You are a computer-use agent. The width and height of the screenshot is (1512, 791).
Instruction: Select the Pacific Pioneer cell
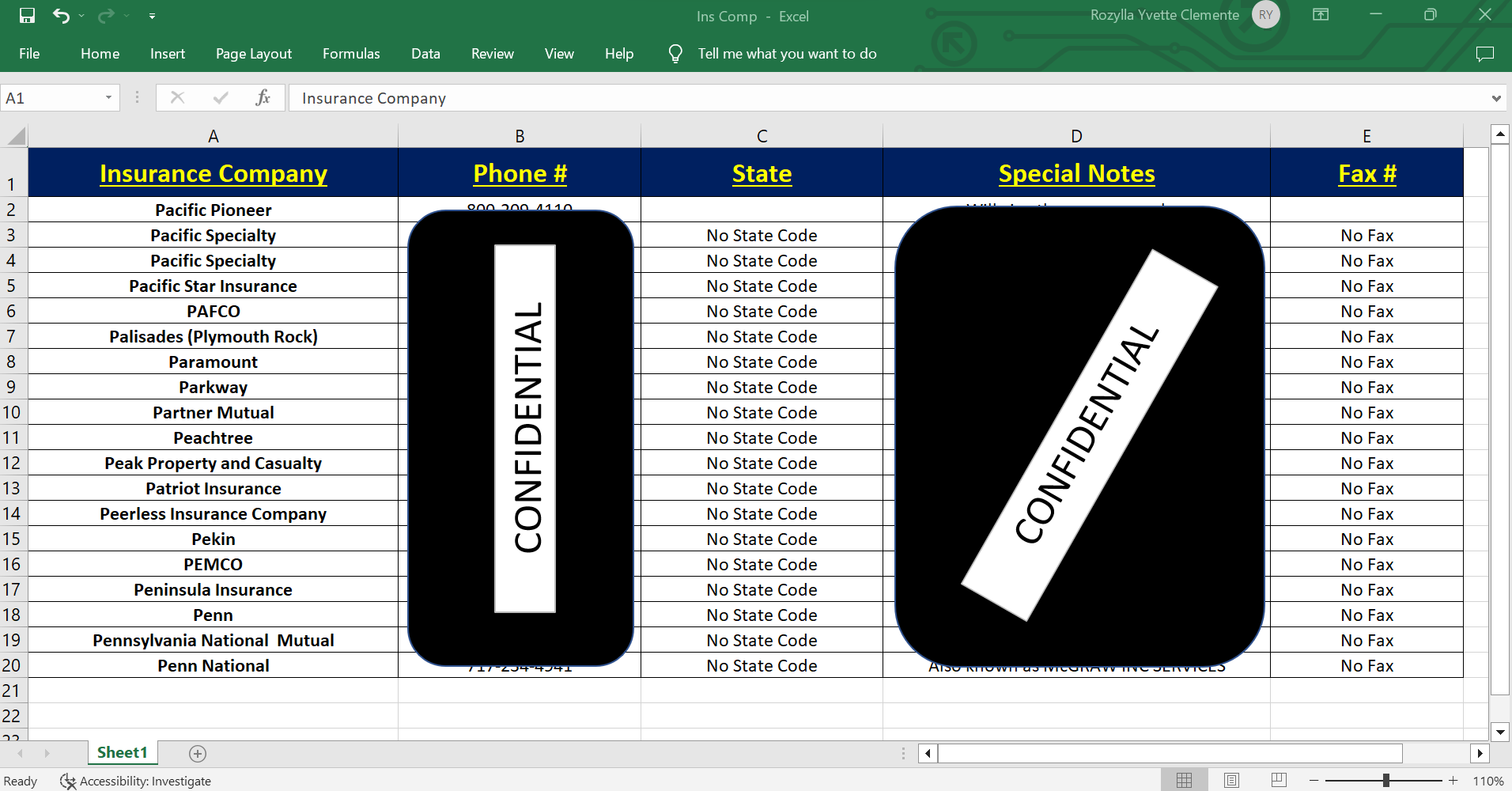pos(214,210)
